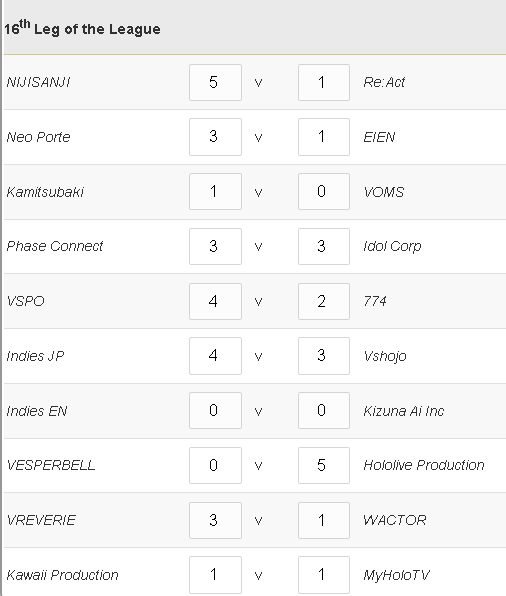Click Phase Connect score field
This screenshot has height=596, width=506.
click(x=215, y=246)
